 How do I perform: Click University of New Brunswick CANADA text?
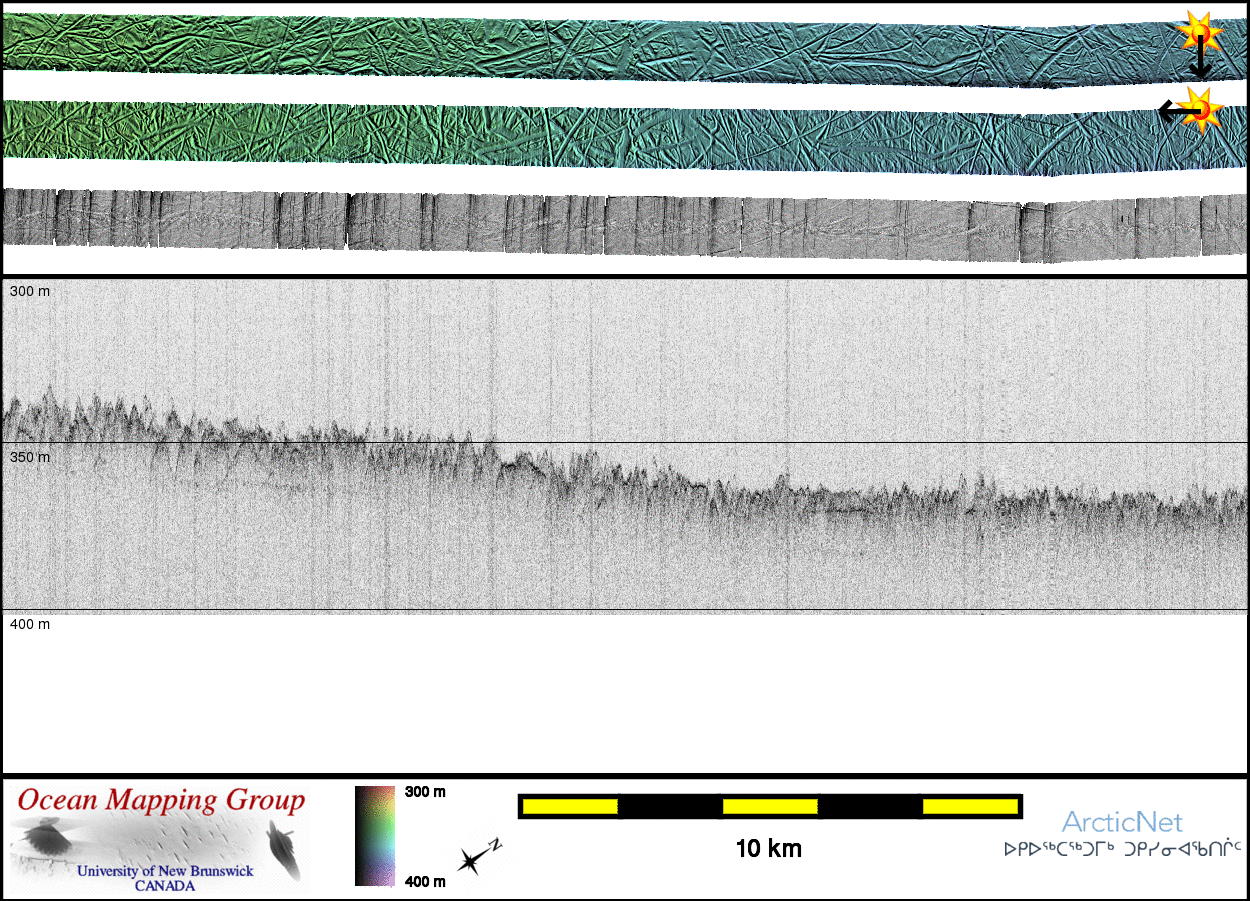point(165,877)
